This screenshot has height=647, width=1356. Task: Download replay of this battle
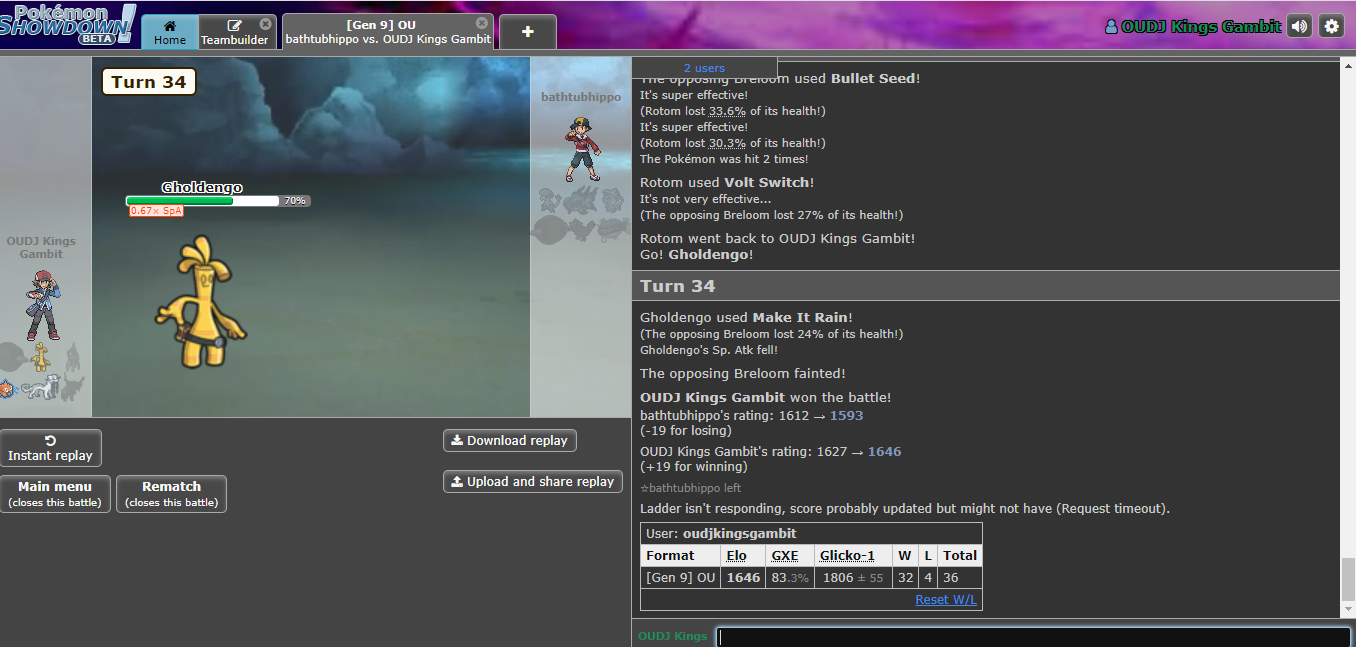[x=510, y=440]
